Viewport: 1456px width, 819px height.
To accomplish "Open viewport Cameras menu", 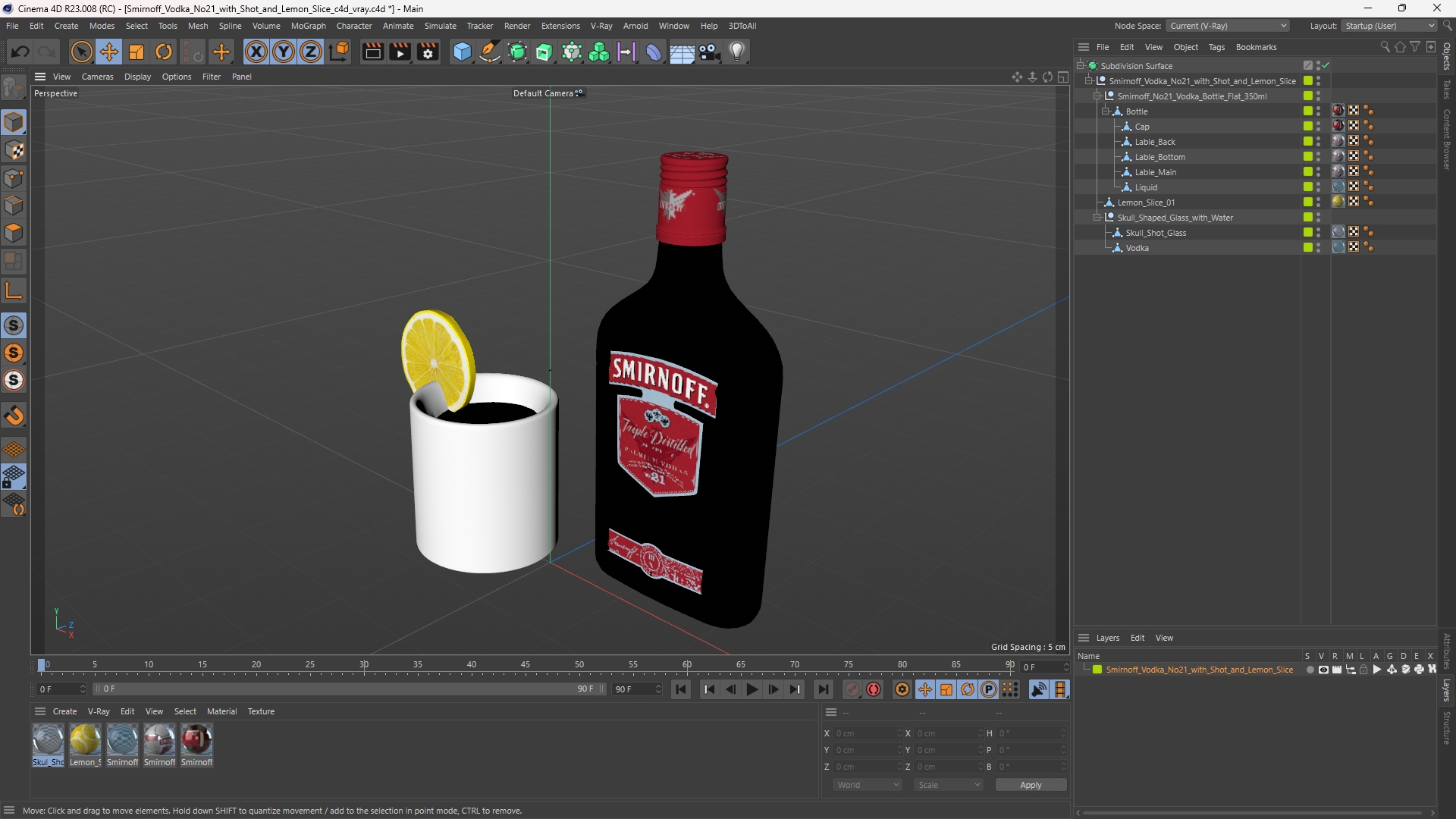I will click(x=97, y=77).
